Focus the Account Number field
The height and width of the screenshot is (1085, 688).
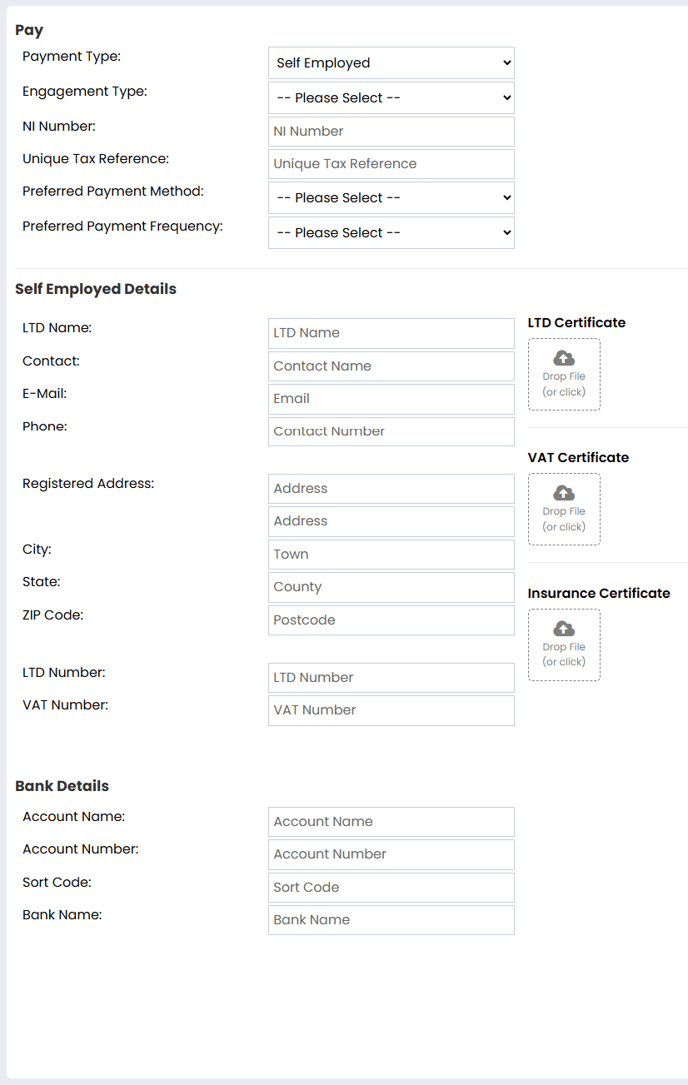point(391,854)
